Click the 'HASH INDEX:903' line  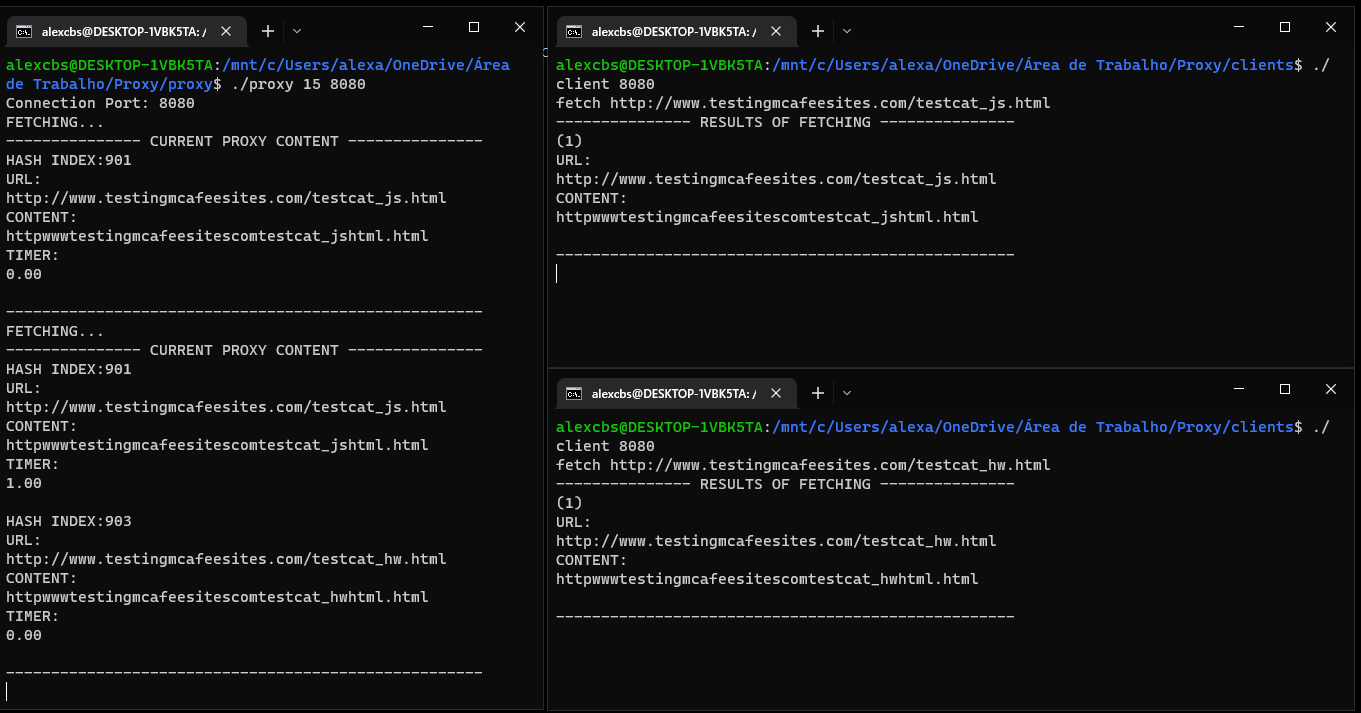(x=69, y=521)
